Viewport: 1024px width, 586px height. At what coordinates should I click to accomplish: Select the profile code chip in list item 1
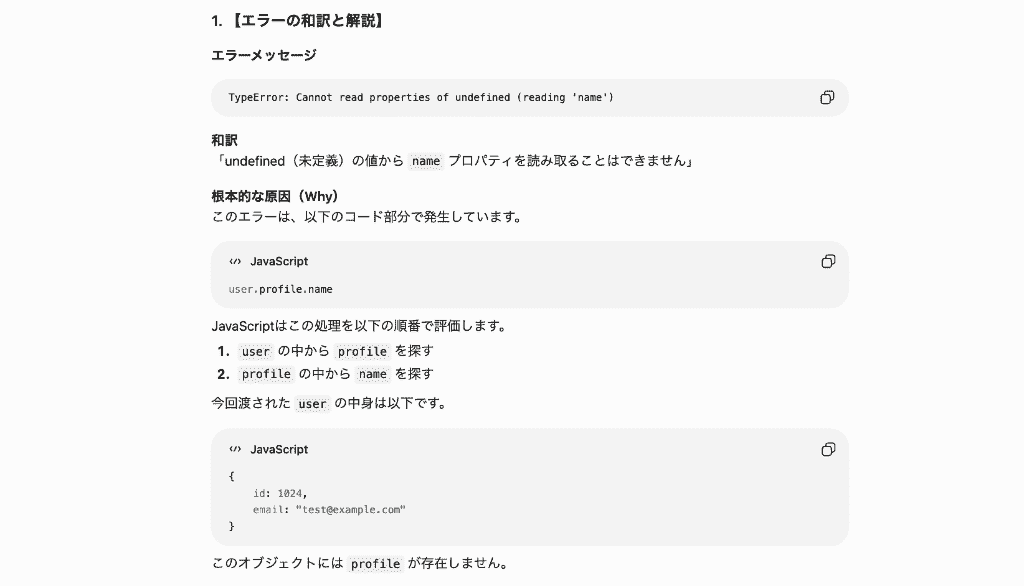point(362,351)
